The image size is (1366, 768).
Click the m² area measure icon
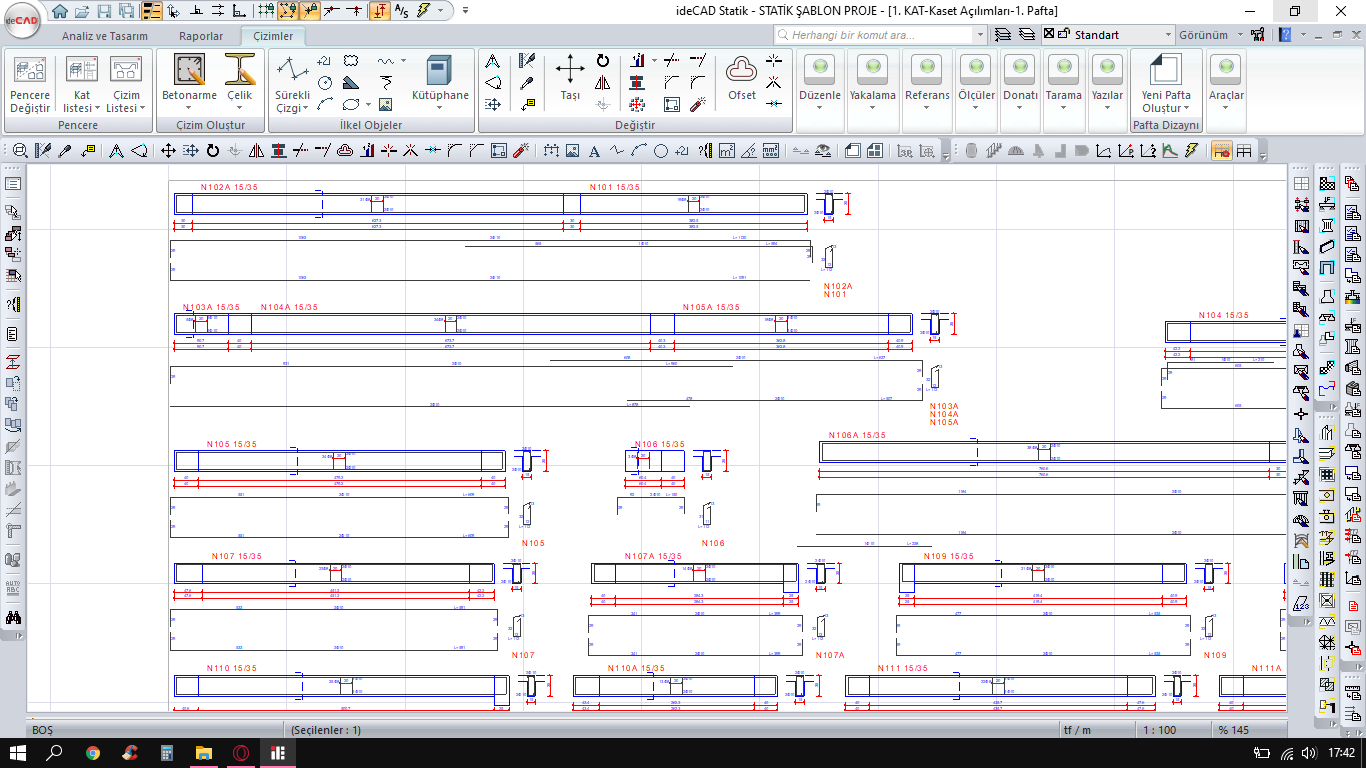[727, 151]
